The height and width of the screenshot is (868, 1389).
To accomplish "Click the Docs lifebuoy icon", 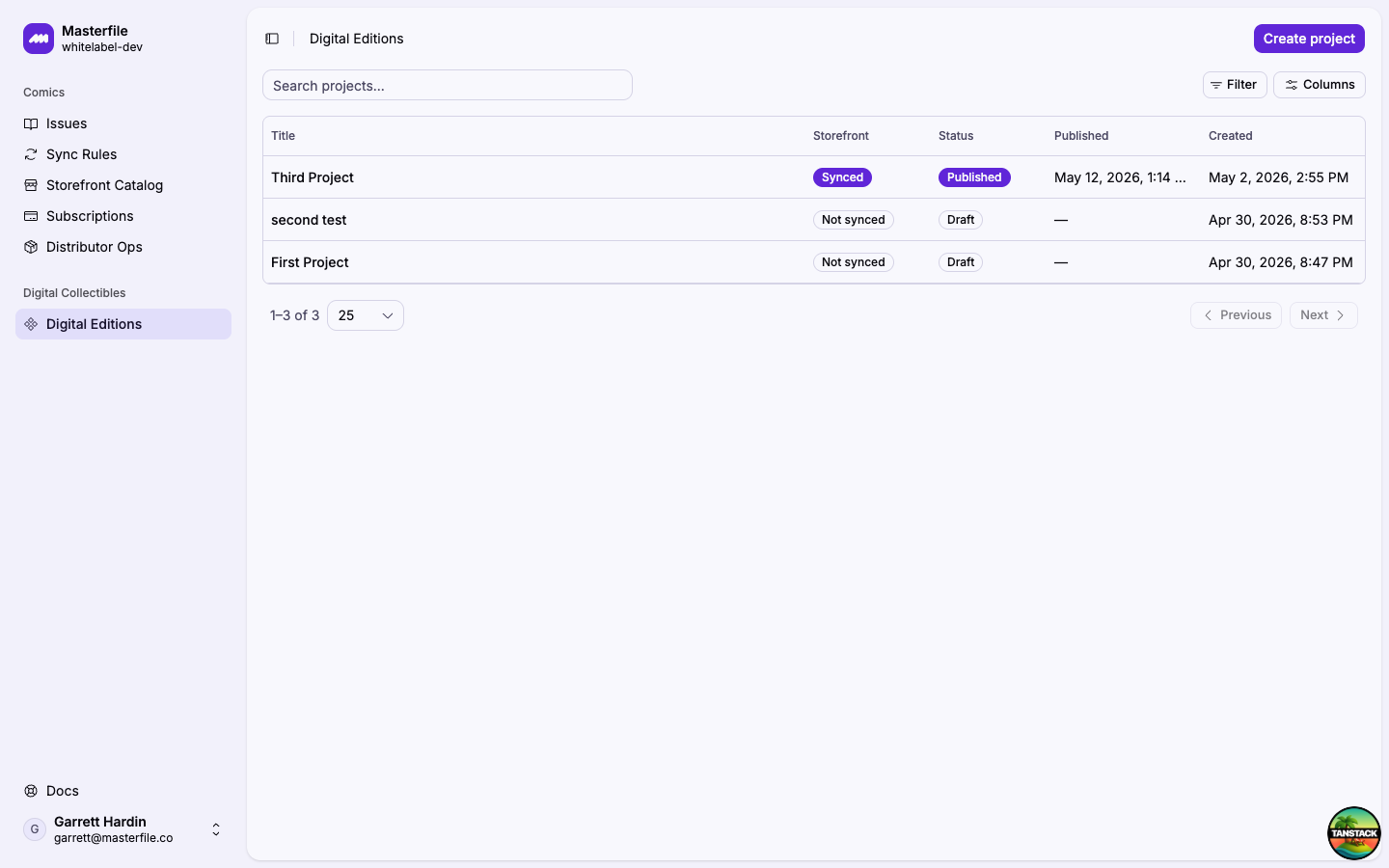I will [31, 791].
